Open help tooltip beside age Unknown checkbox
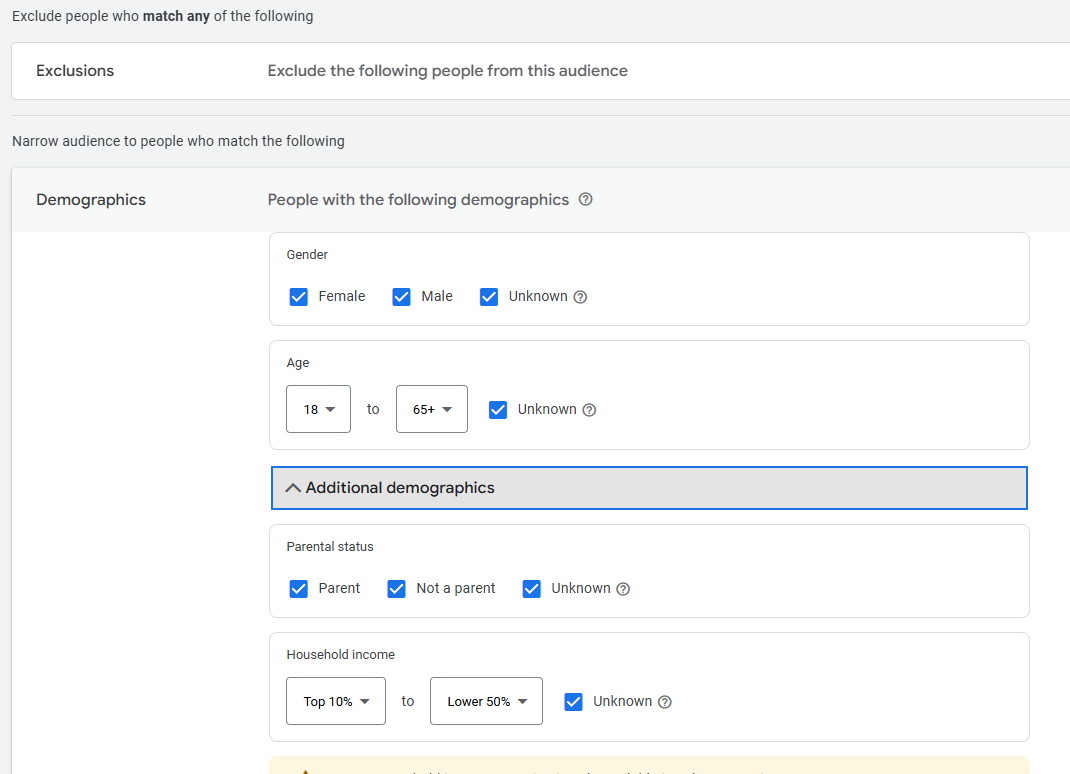The image size is (1070, 774). click(588, 409)
